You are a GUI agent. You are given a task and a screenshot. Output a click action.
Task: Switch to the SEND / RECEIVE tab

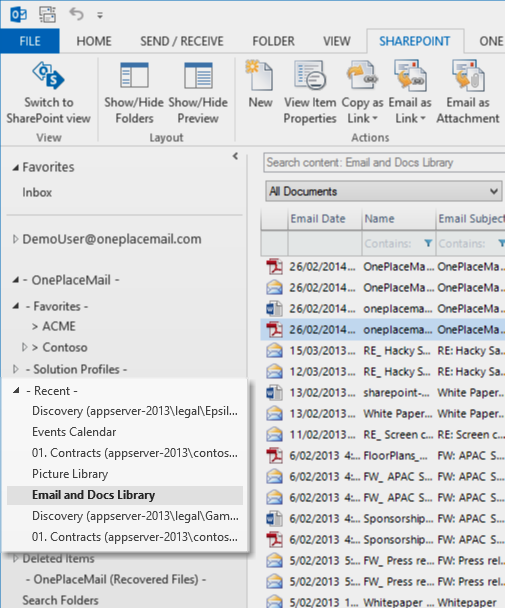(x=182, y=41)
